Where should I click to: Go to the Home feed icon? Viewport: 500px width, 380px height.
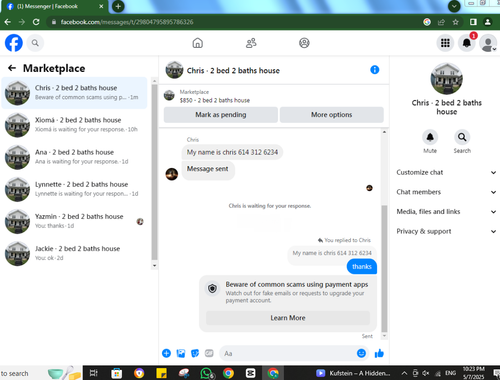(x=198, y=43)
